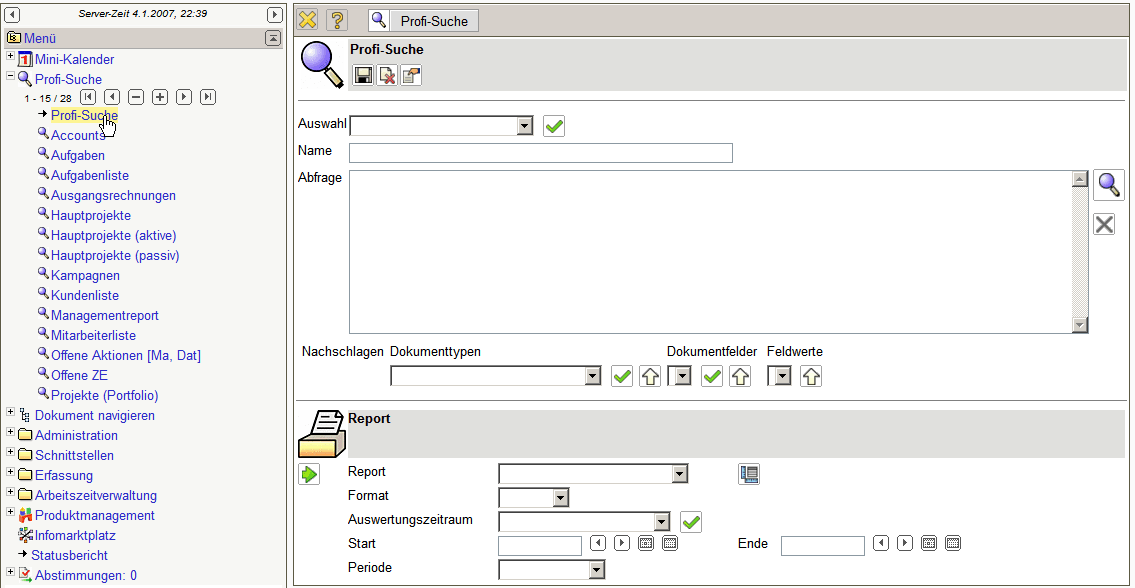Click the up arrow next to Feldwerte

(811, 376)
